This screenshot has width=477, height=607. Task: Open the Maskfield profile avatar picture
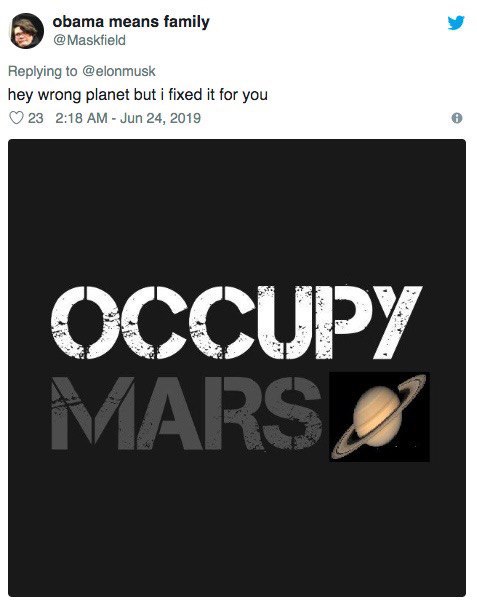pyautogui.click(x=26, y=31)
